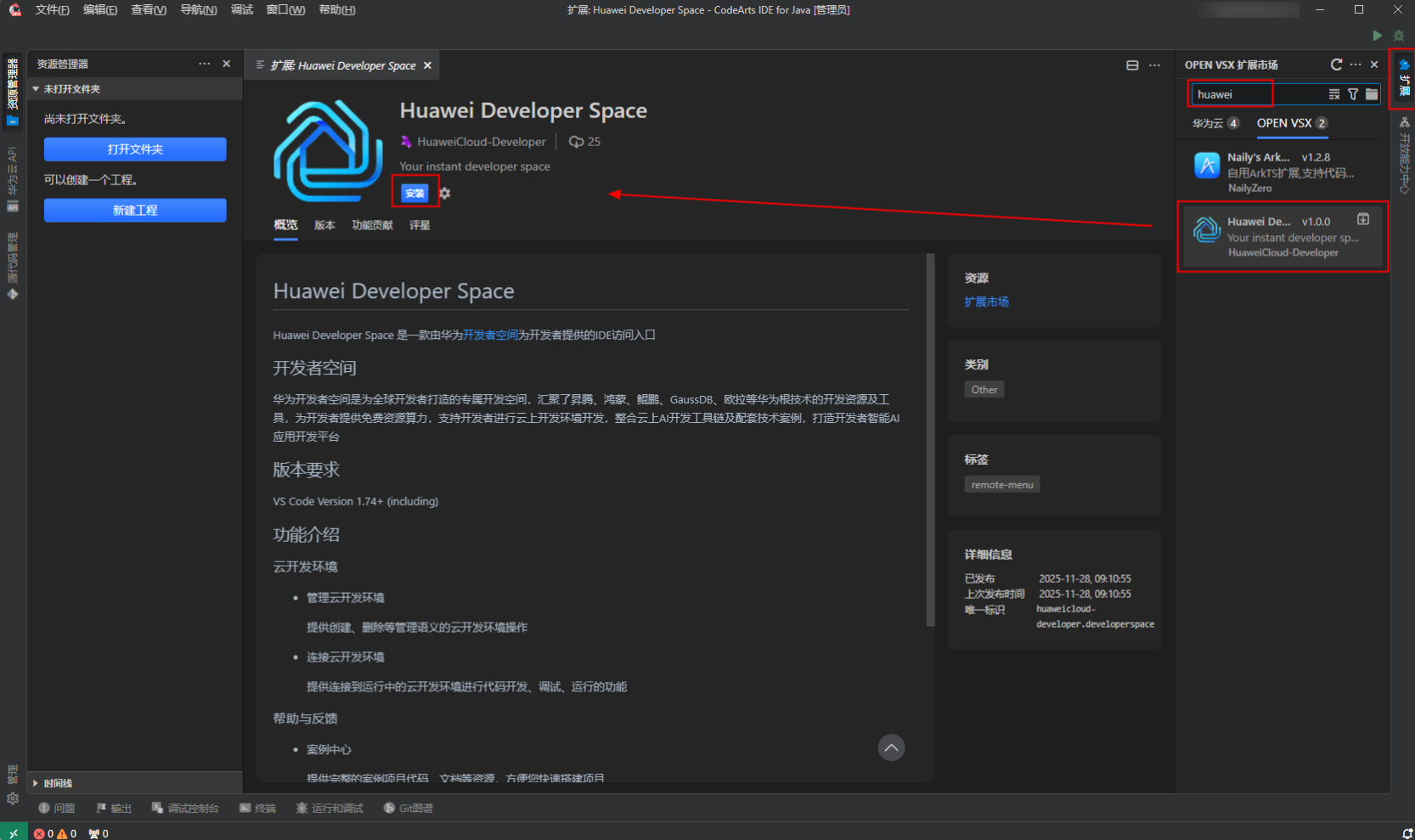Viewport: 1415px width, 840px height.
Task: Switch to the 版本 tab
Action: (x=324, y=225)
